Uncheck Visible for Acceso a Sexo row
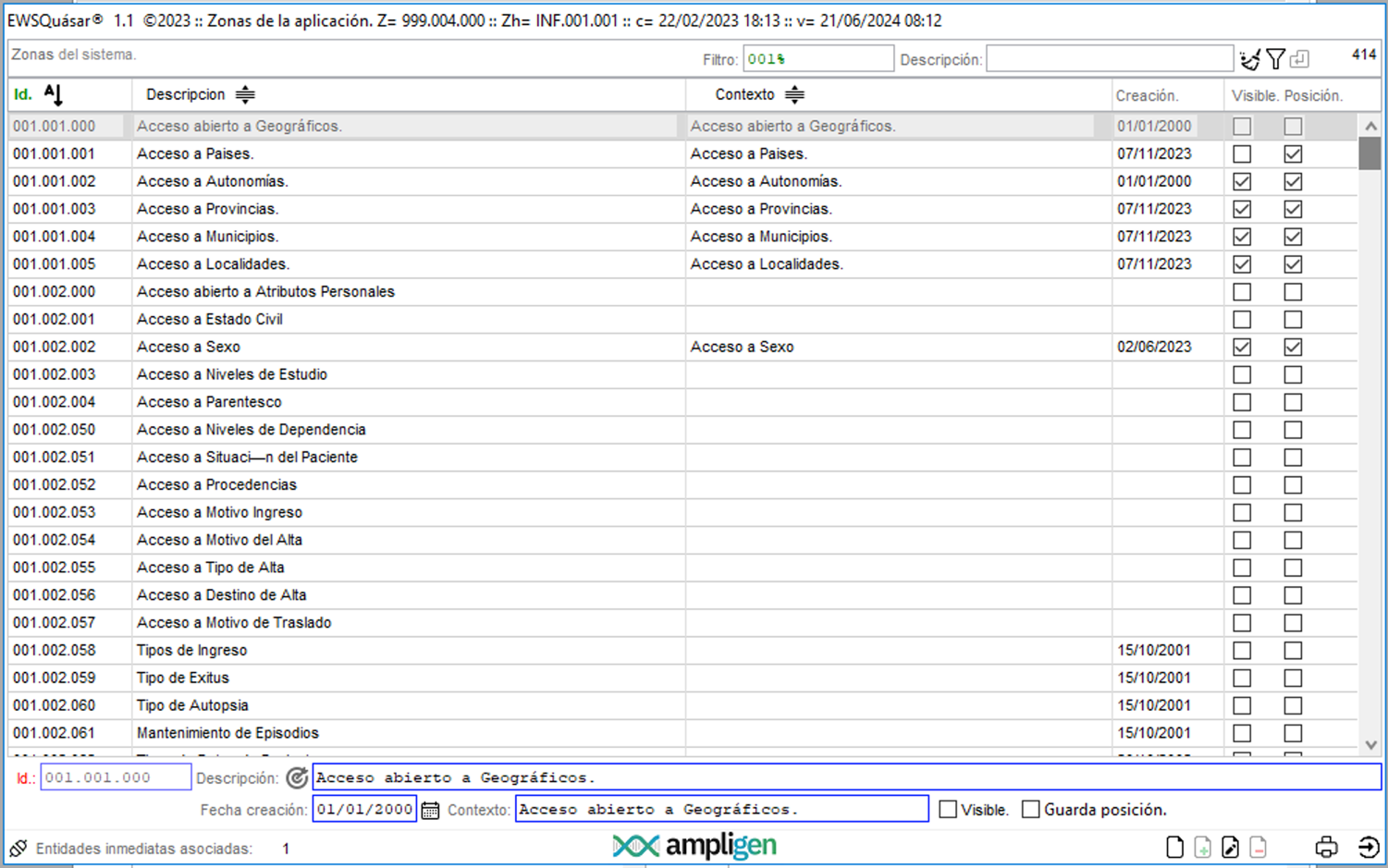The height and width of the screenshot is (868, 1388). tap(1242, 348)
